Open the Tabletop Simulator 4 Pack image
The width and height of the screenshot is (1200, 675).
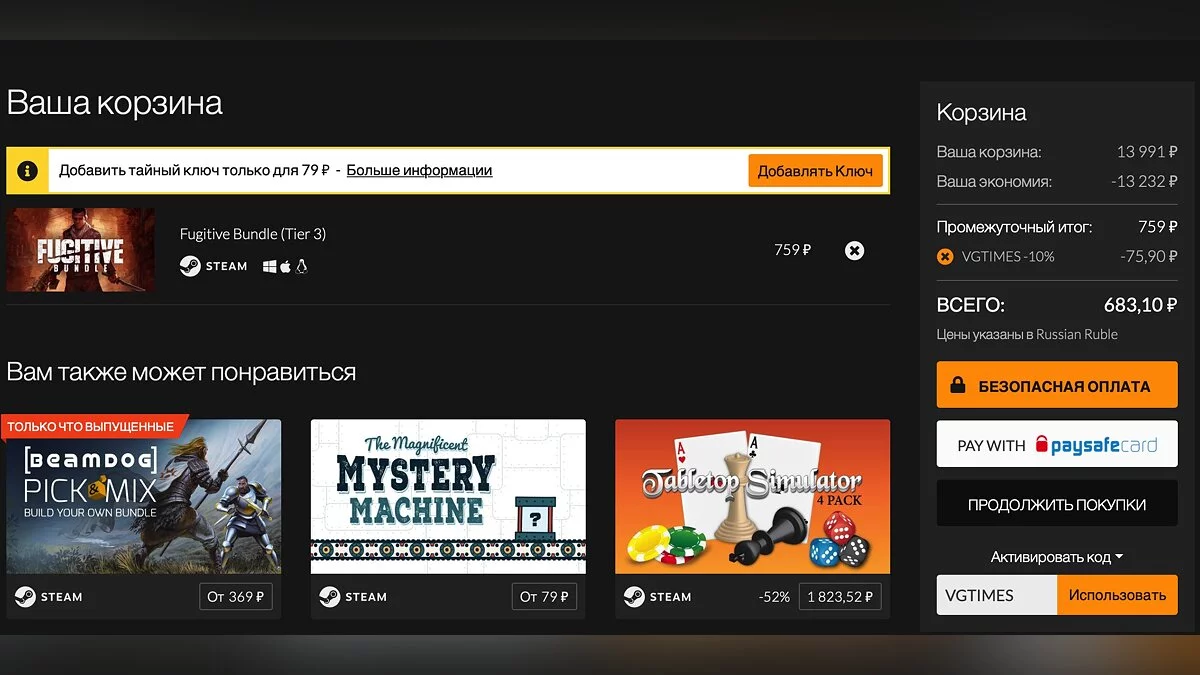point(752,496)
